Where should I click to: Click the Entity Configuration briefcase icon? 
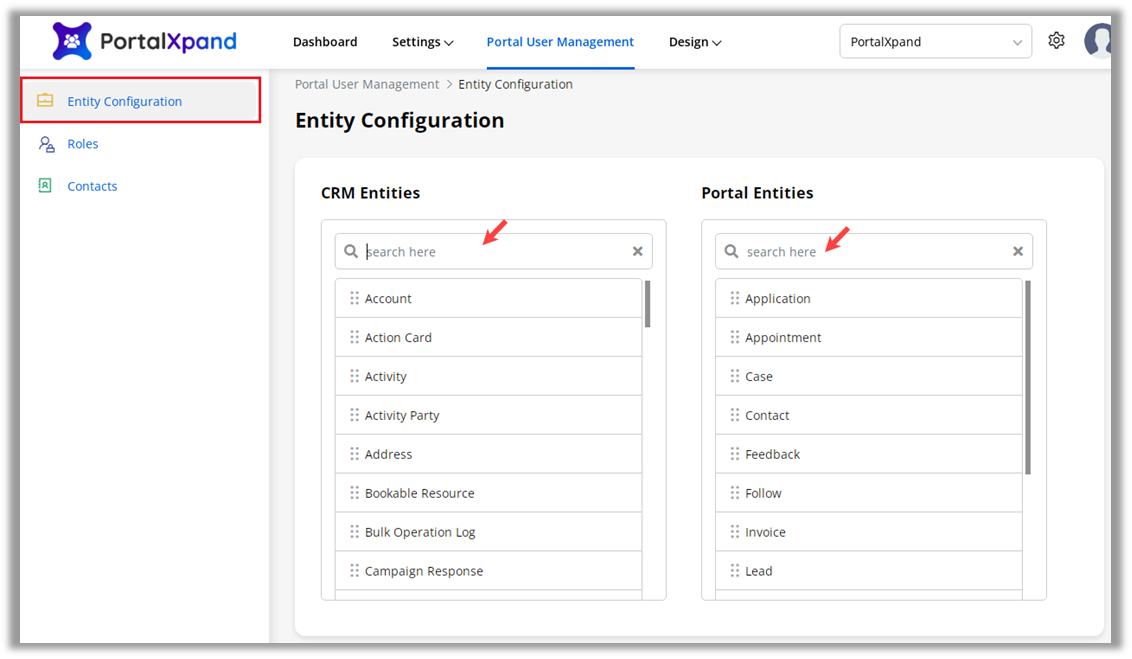coord(45,101)
